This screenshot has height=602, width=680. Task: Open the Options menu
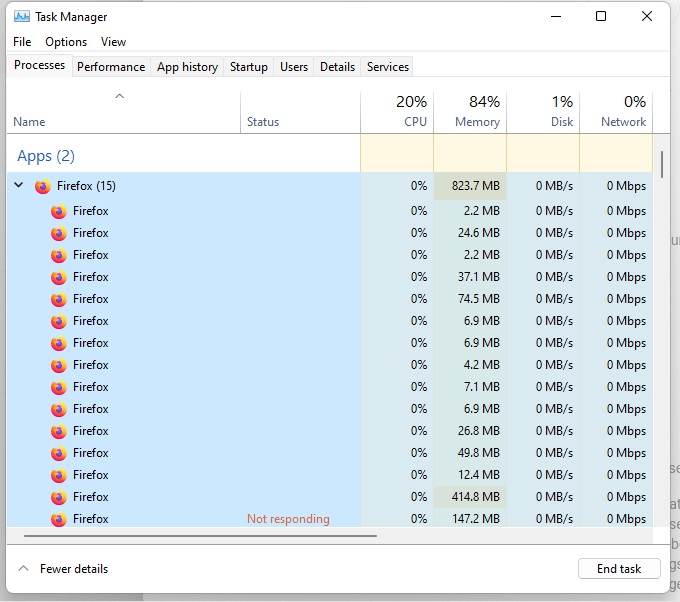66,42
